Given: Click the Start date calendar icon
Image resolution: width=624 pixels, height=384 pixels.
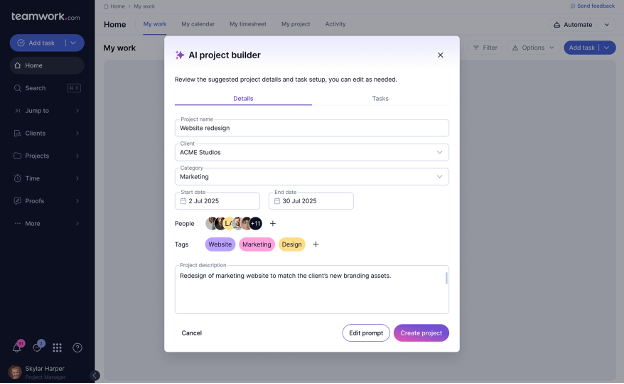Looking at the screenshot, I should pos(183,201).
